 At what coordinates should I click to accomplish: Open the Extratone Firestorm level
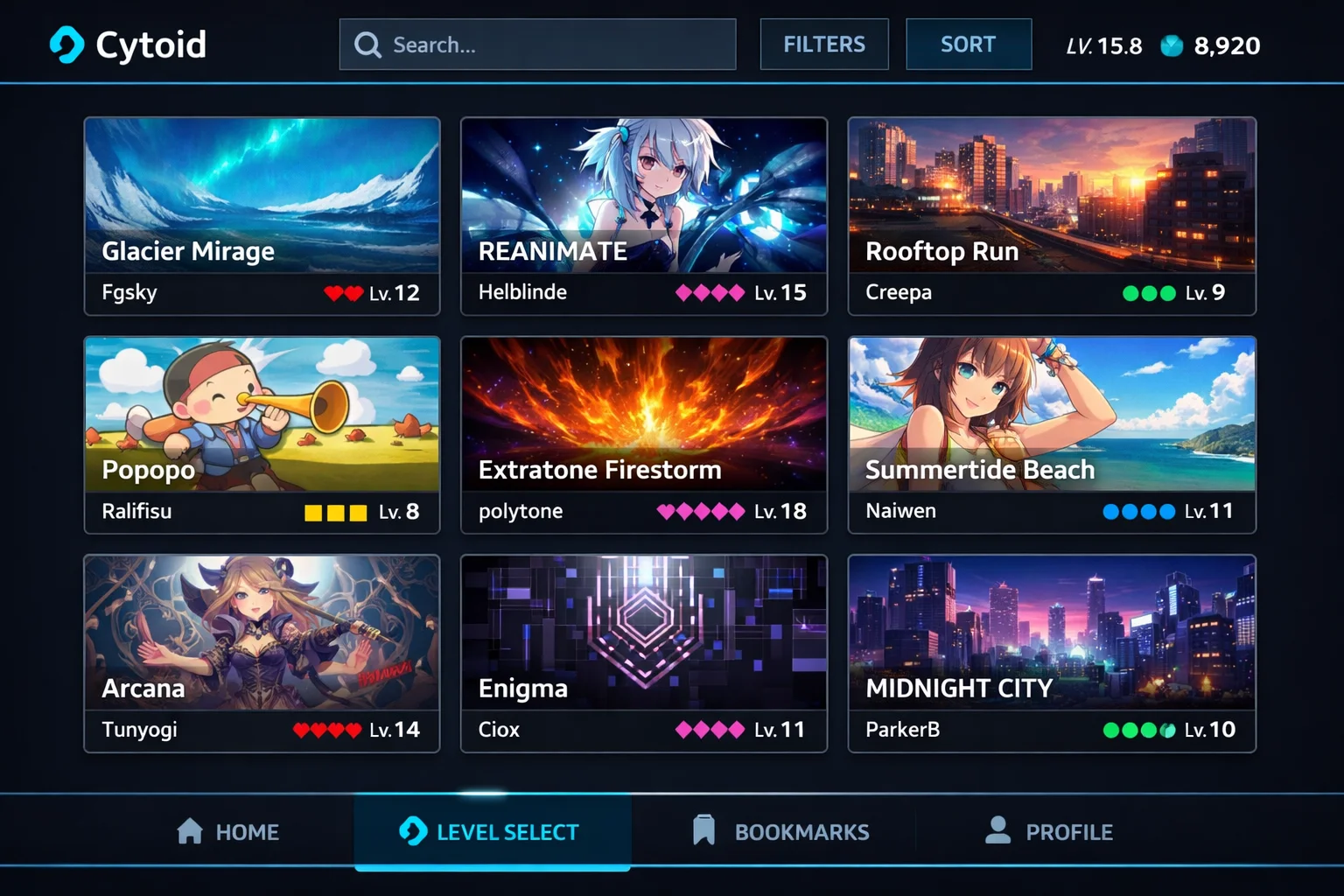pyautogui.click(x=644, y=435)
